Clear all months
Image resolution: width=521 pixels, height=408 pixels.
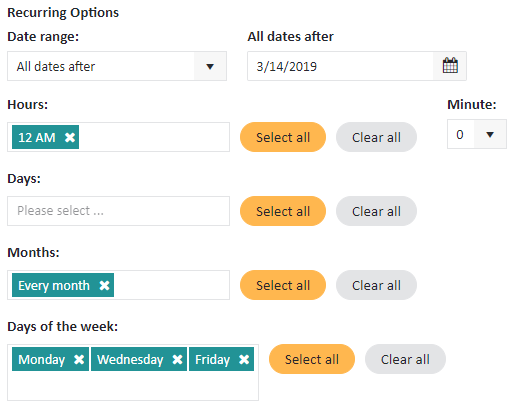pyautogui.click(x=376, y=285)
